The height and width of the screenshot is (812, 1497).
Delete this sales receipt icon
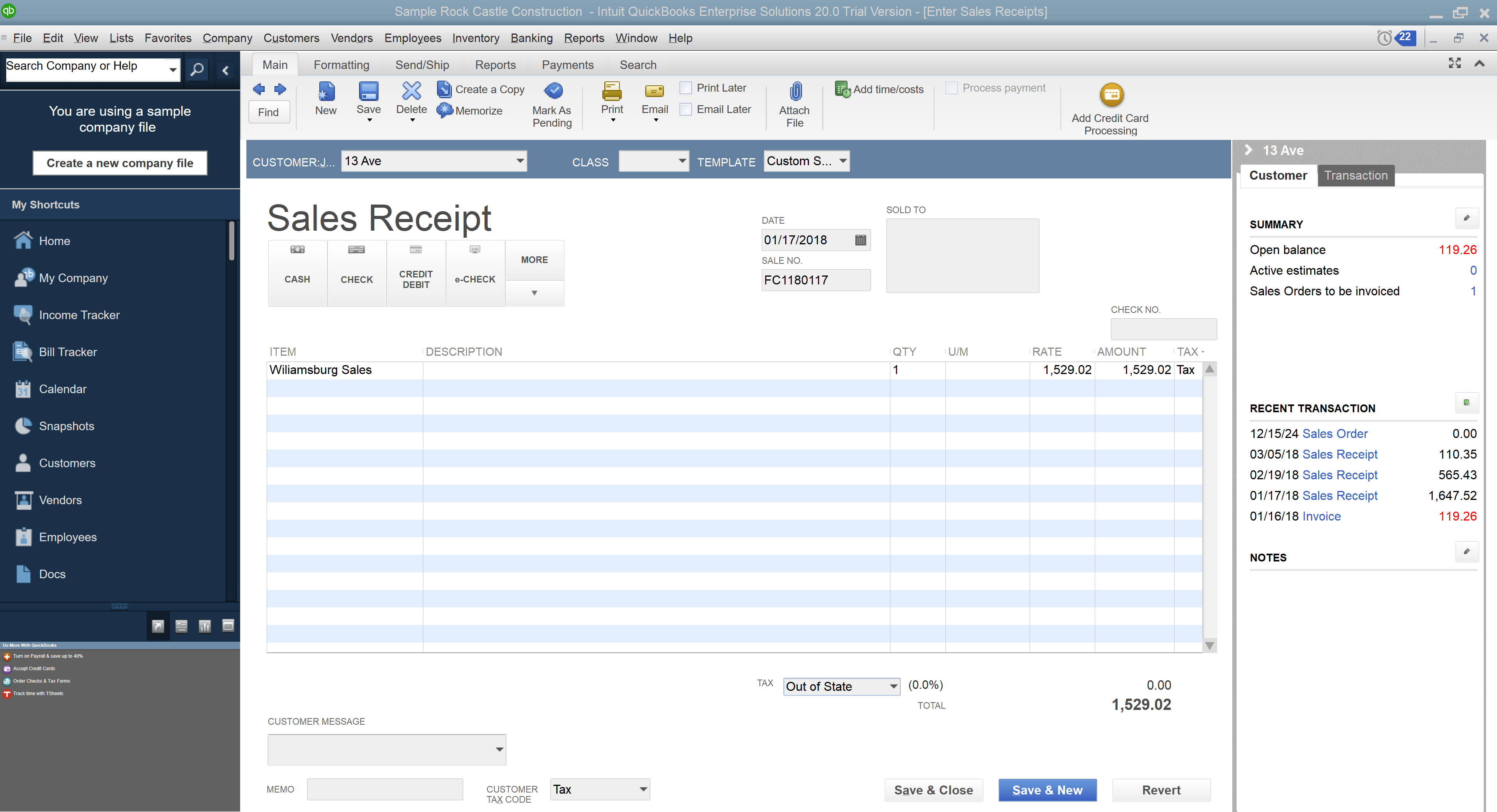pyautogui.click(x=411, y=91)
